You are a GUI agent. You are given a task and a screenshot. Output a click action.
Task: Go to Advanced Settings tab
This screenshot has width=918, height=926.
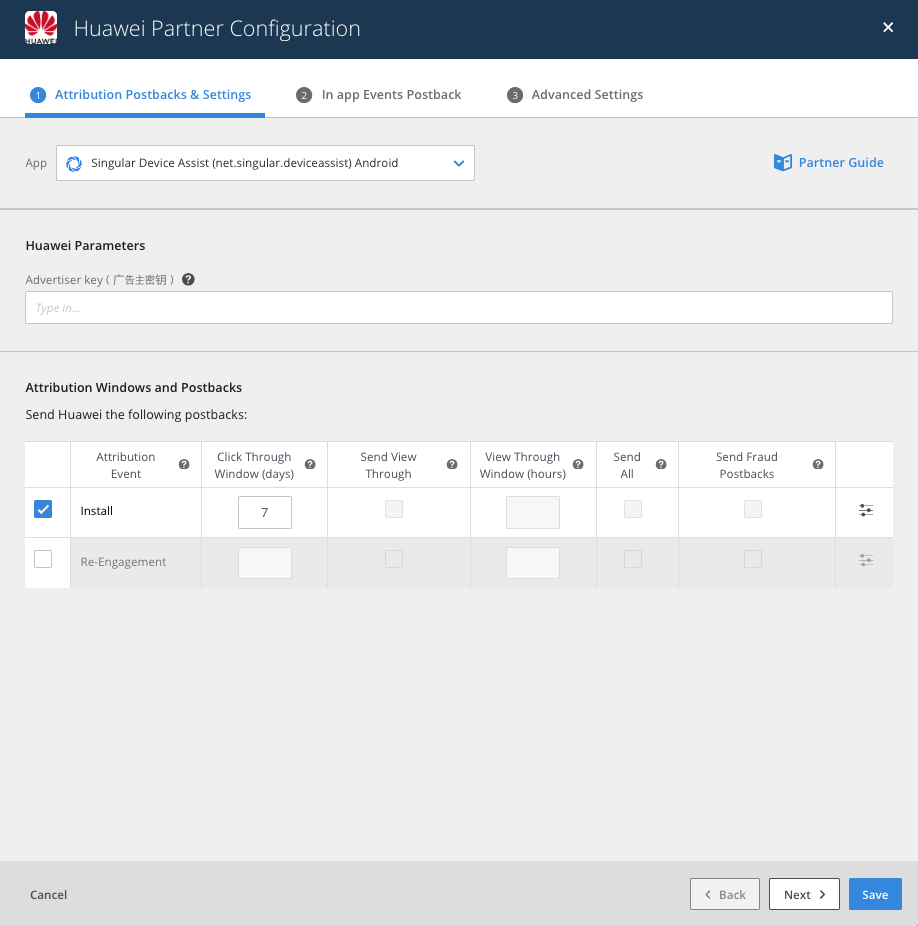tap(575, 94)
